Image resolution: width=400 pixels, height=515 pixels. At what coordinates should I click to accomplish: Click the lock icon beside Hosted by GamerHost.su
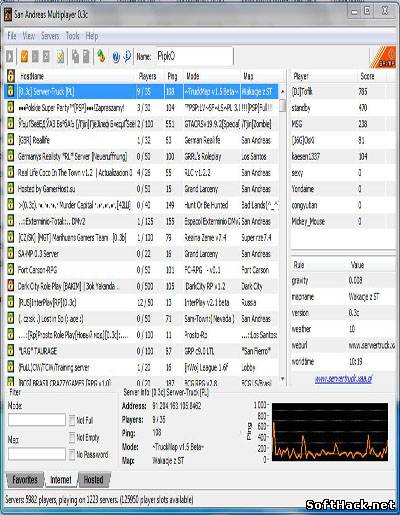click(11, 189)
